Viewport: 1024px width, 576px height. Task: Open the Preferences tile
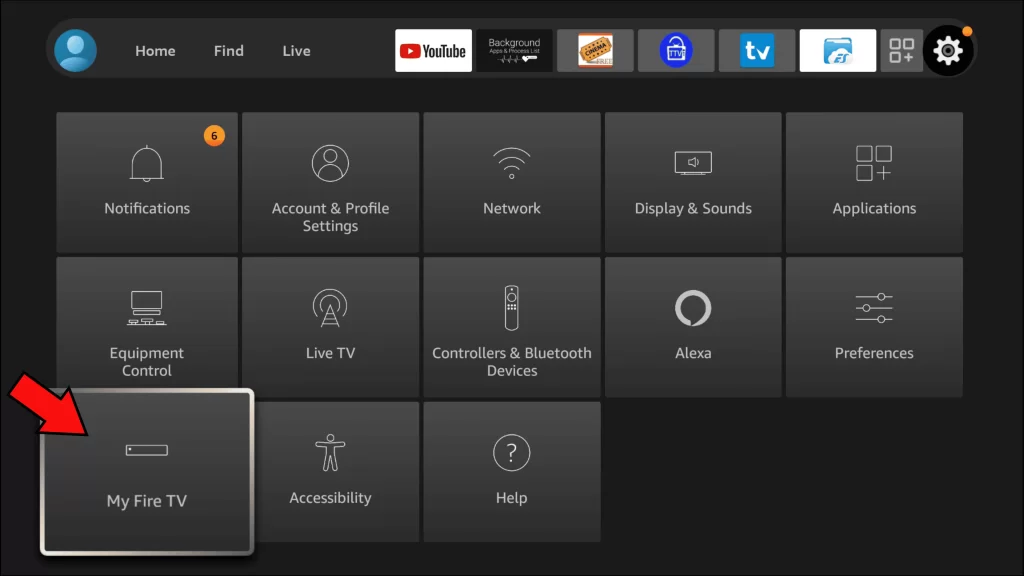pyautogui.click(x=874, y=327)
